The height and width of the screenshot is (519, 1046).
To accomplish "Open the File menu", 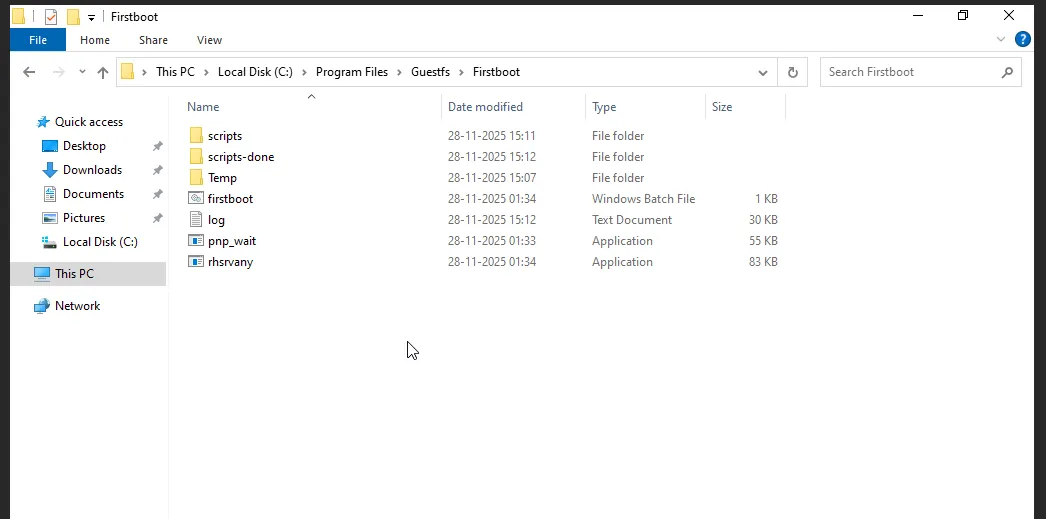I will (x=38, y=40).
